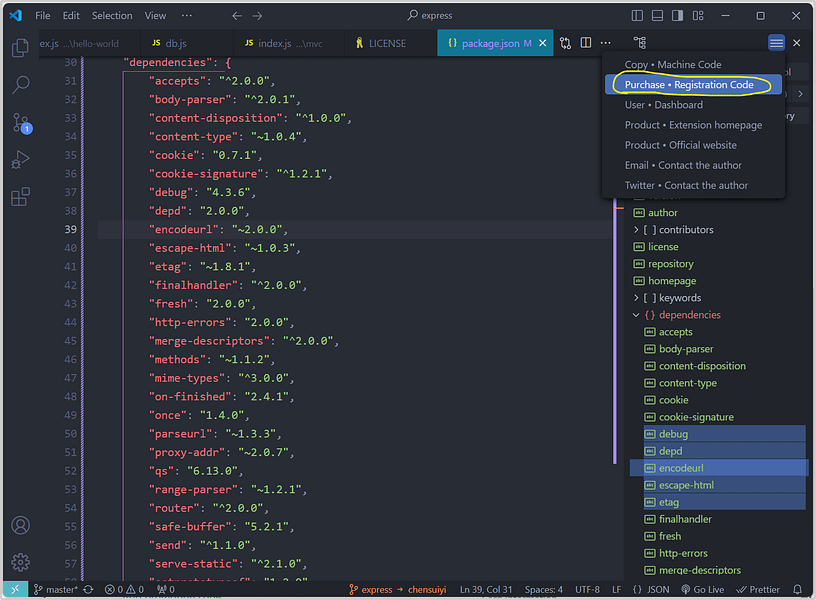Click the Accounts icon in activity bar
The height and width of the screenshot is (600, 816).
[x=20, y=525]
